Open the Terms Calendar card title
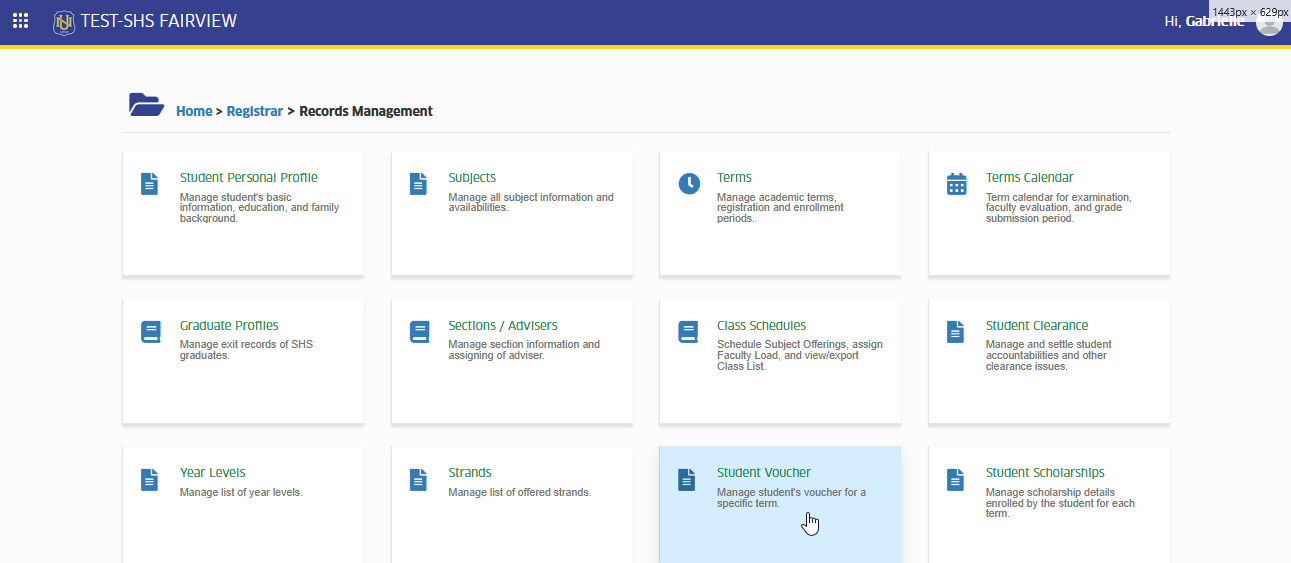1291x563 pixels. 1029,178
